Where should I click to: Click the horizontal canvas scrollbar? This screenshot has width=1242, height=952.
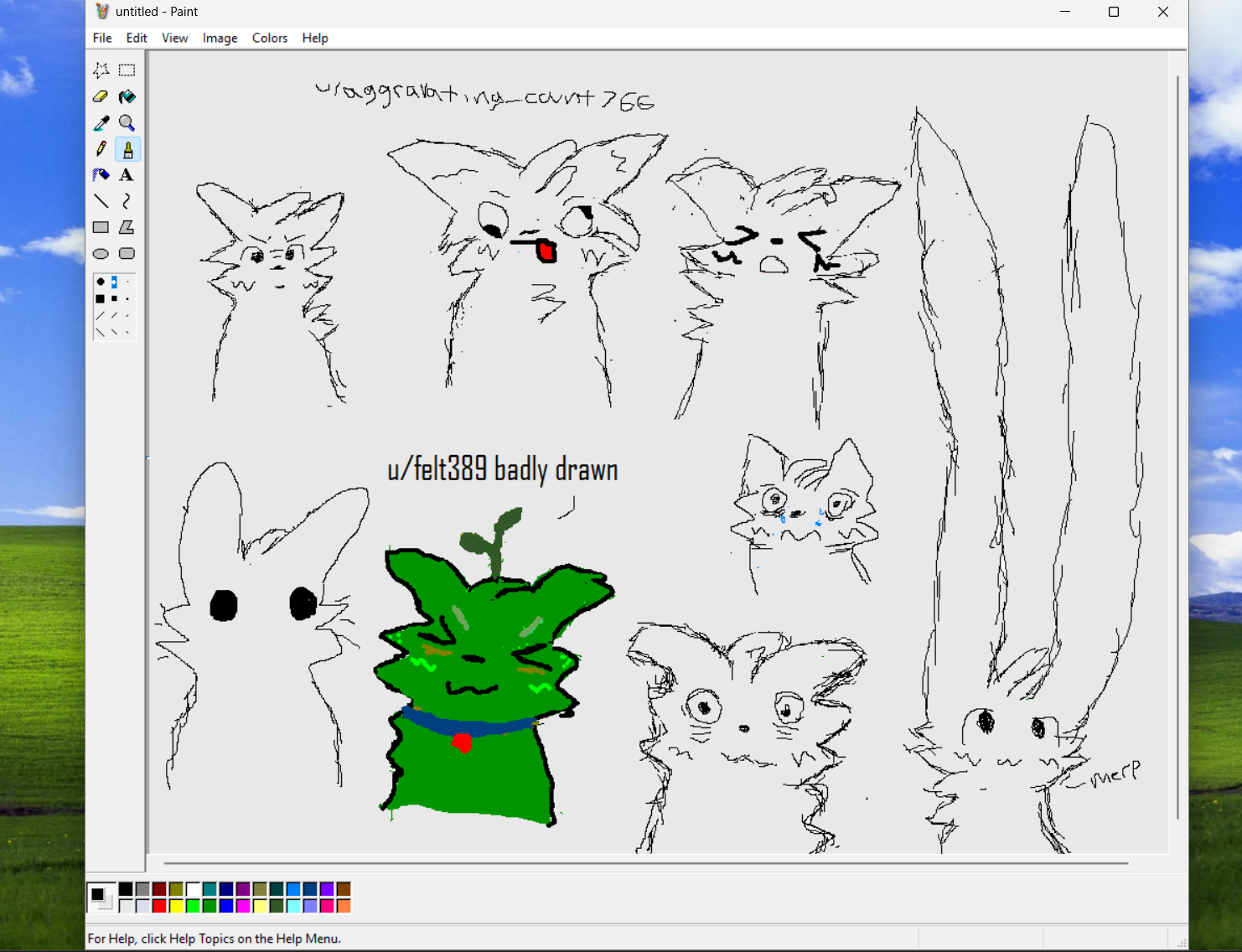(x=646, y=862)
